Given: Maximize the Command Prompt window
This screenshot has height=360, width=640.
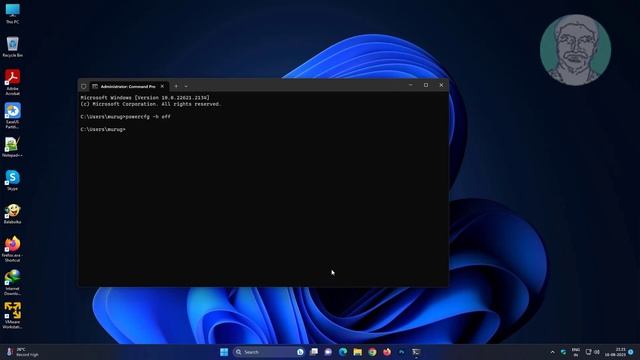Looking at the screenshot, I should click(x=426, y=85).
